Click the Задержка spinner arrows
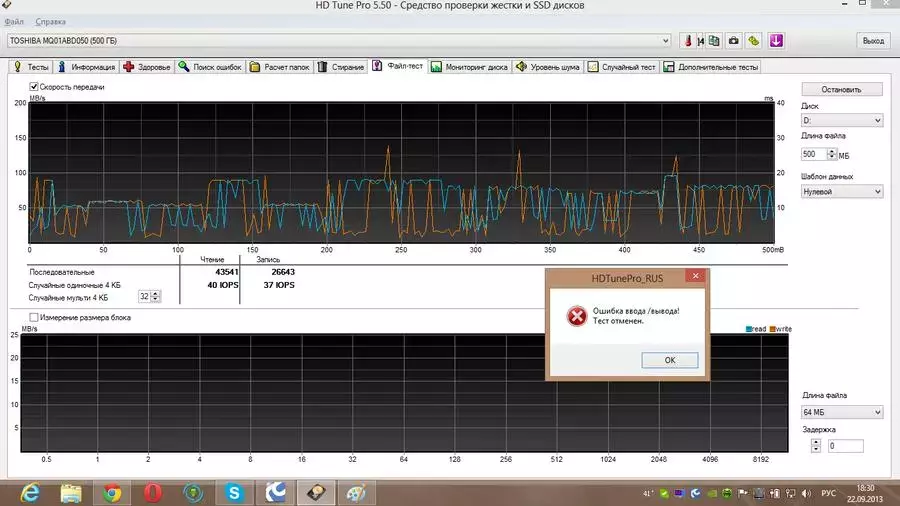 click(816, 445)
